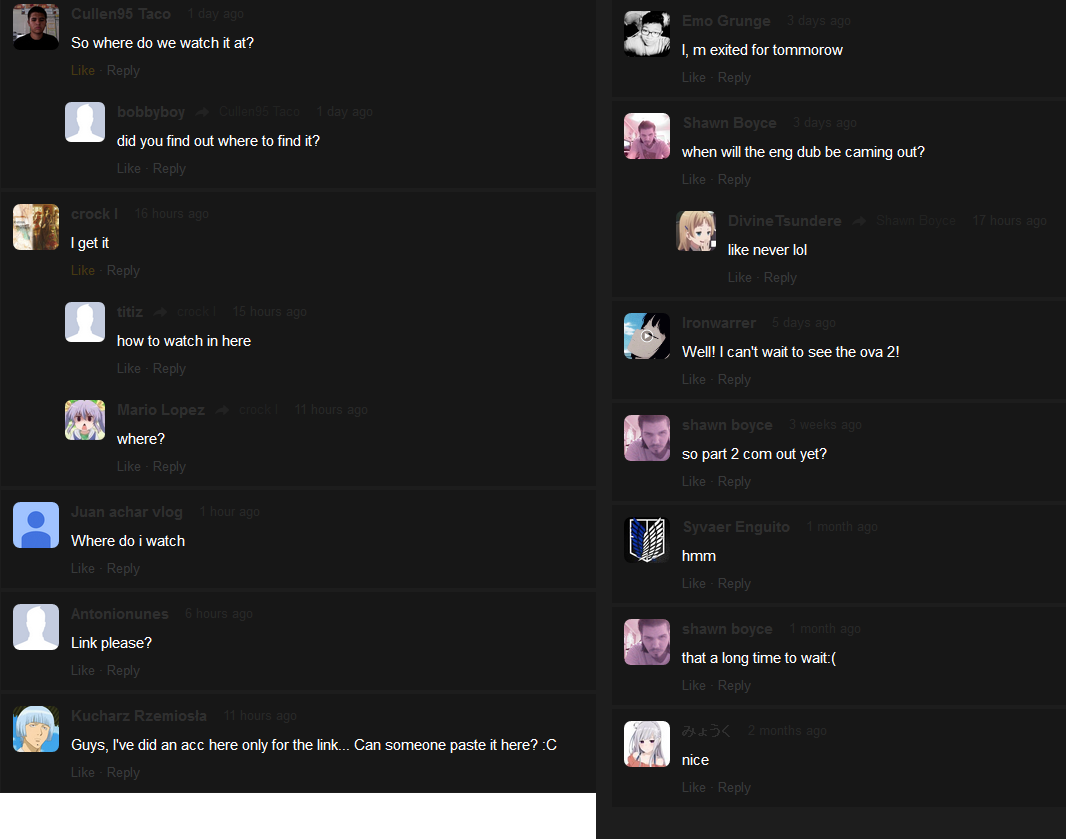Open bobbyboy's default silhouette avatar
The width and height of the screenshot is (1066, 840).
[x=85, y=122]
